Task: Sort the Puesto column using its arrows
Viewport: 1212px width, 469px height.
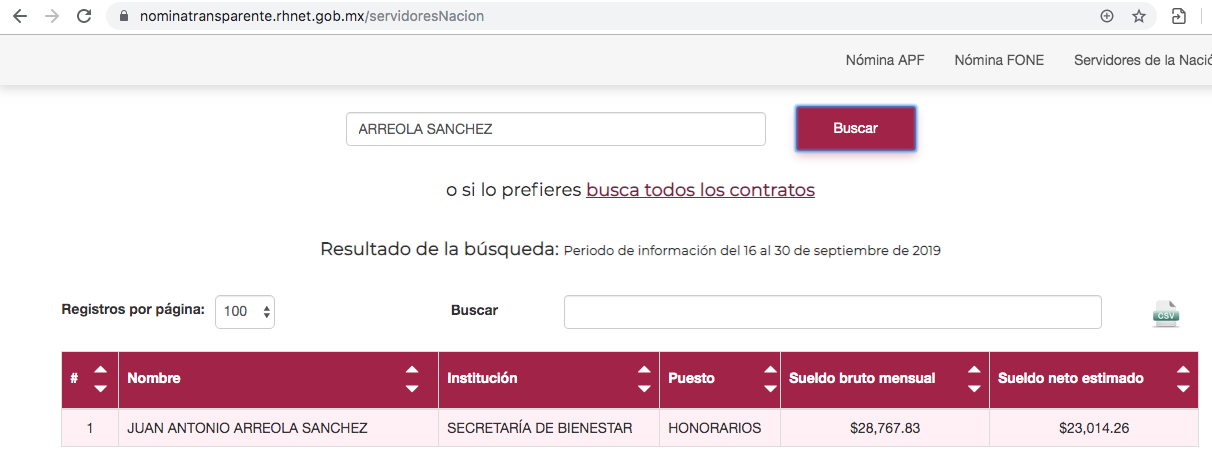Action: click(770, 379)
